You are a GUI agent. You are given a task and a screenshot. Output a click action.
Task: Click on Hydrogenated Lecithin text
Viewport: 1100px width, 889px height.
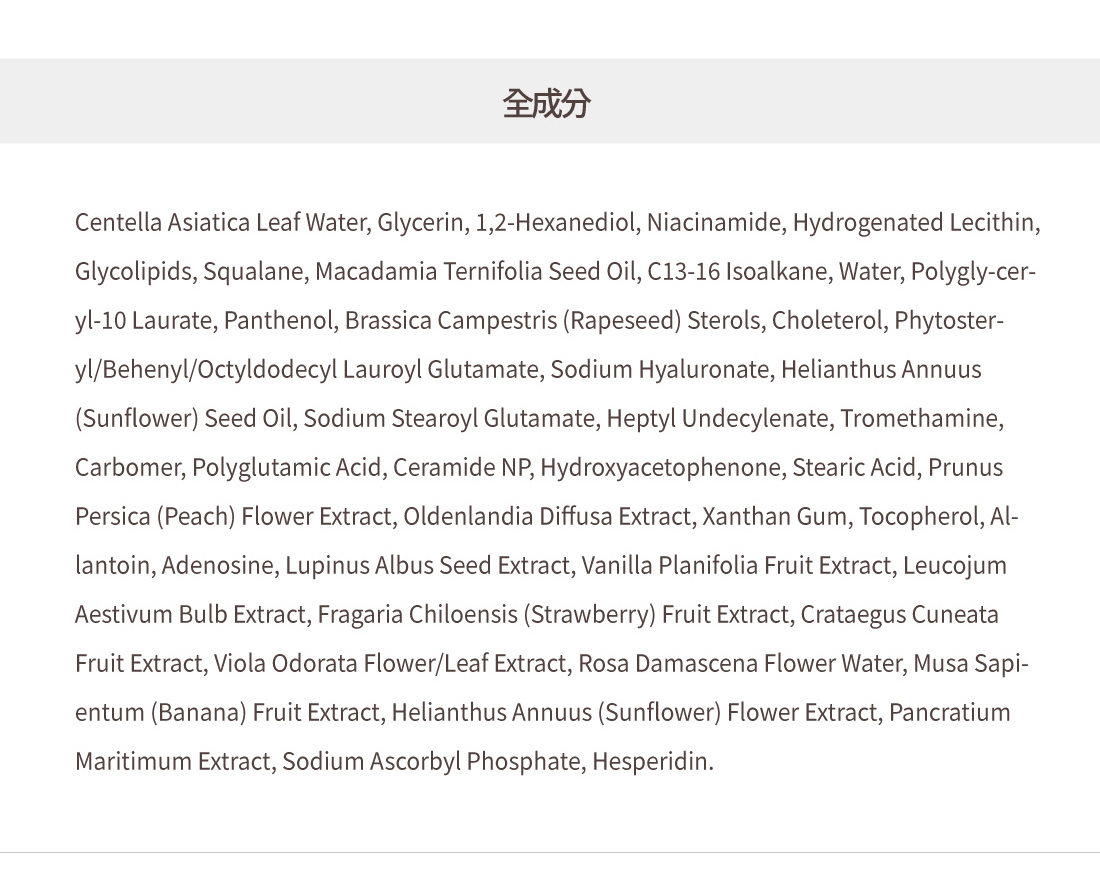[x=914, y=222]
